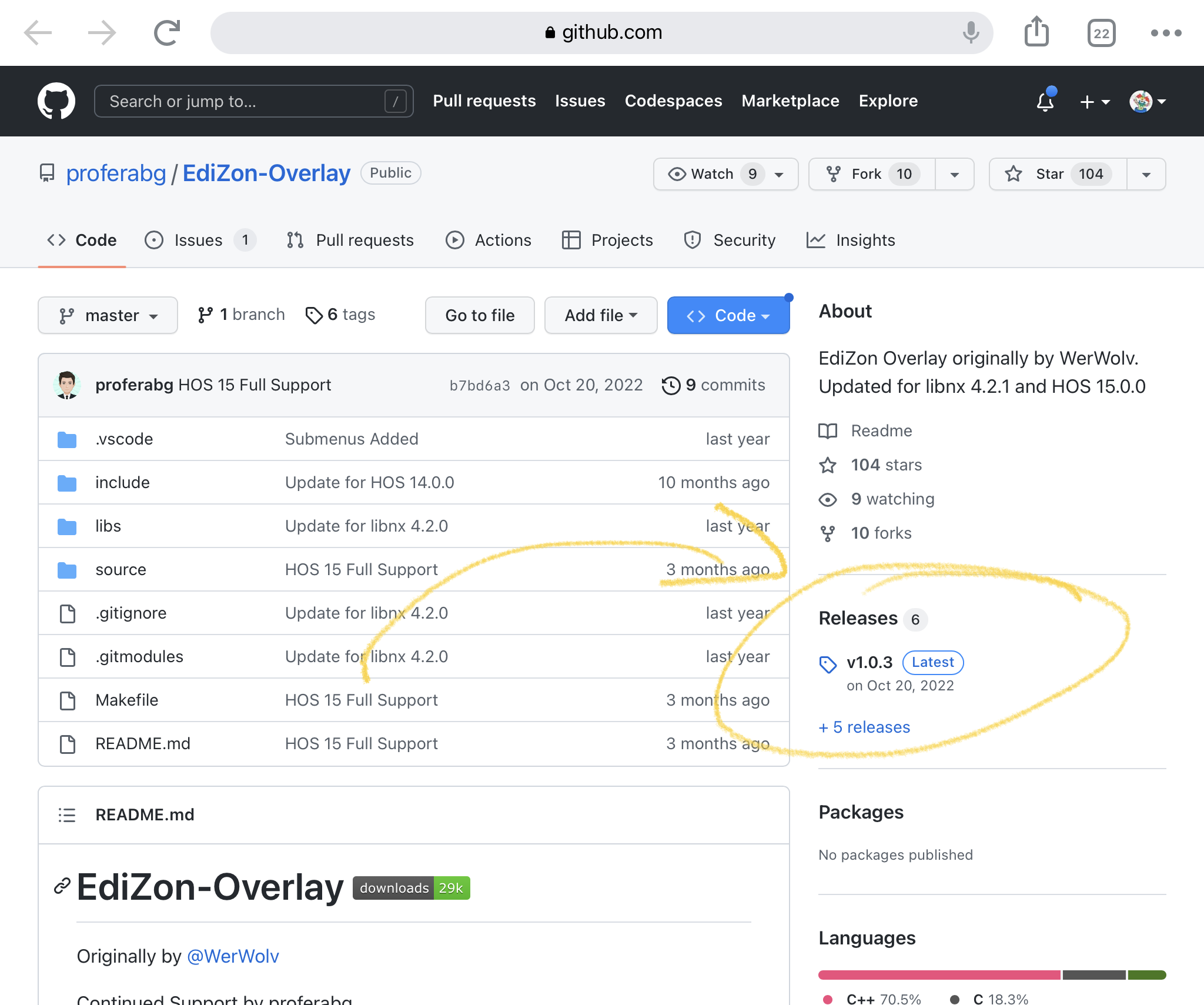1204x1005 pixels.
Task: Expand the Watch notifications dropdown
Action: click(725, 174)
